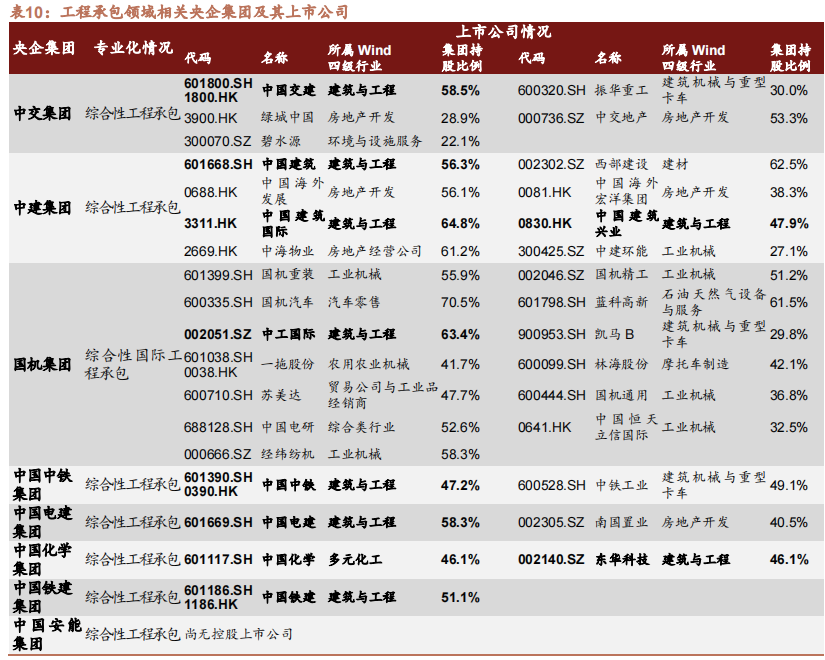Select the 64.8% holding ratio

pyautogui.click(x=460, y=223)
